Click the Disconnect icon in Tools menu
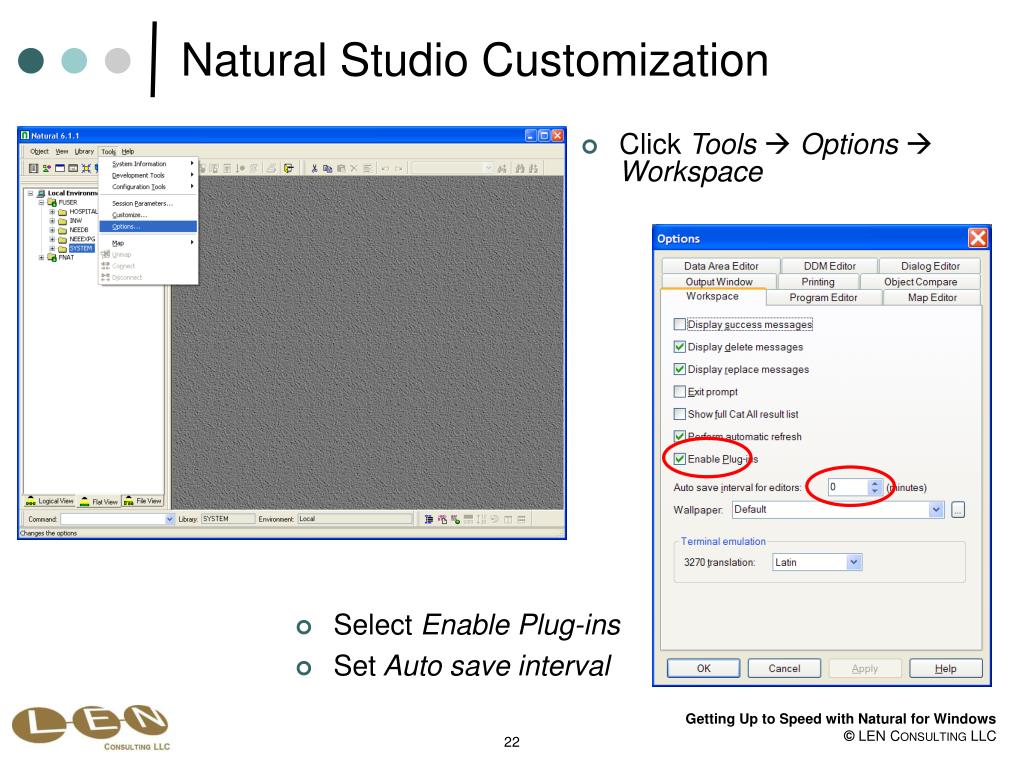This screenshot has width=1024, height=768. point(105,278)
